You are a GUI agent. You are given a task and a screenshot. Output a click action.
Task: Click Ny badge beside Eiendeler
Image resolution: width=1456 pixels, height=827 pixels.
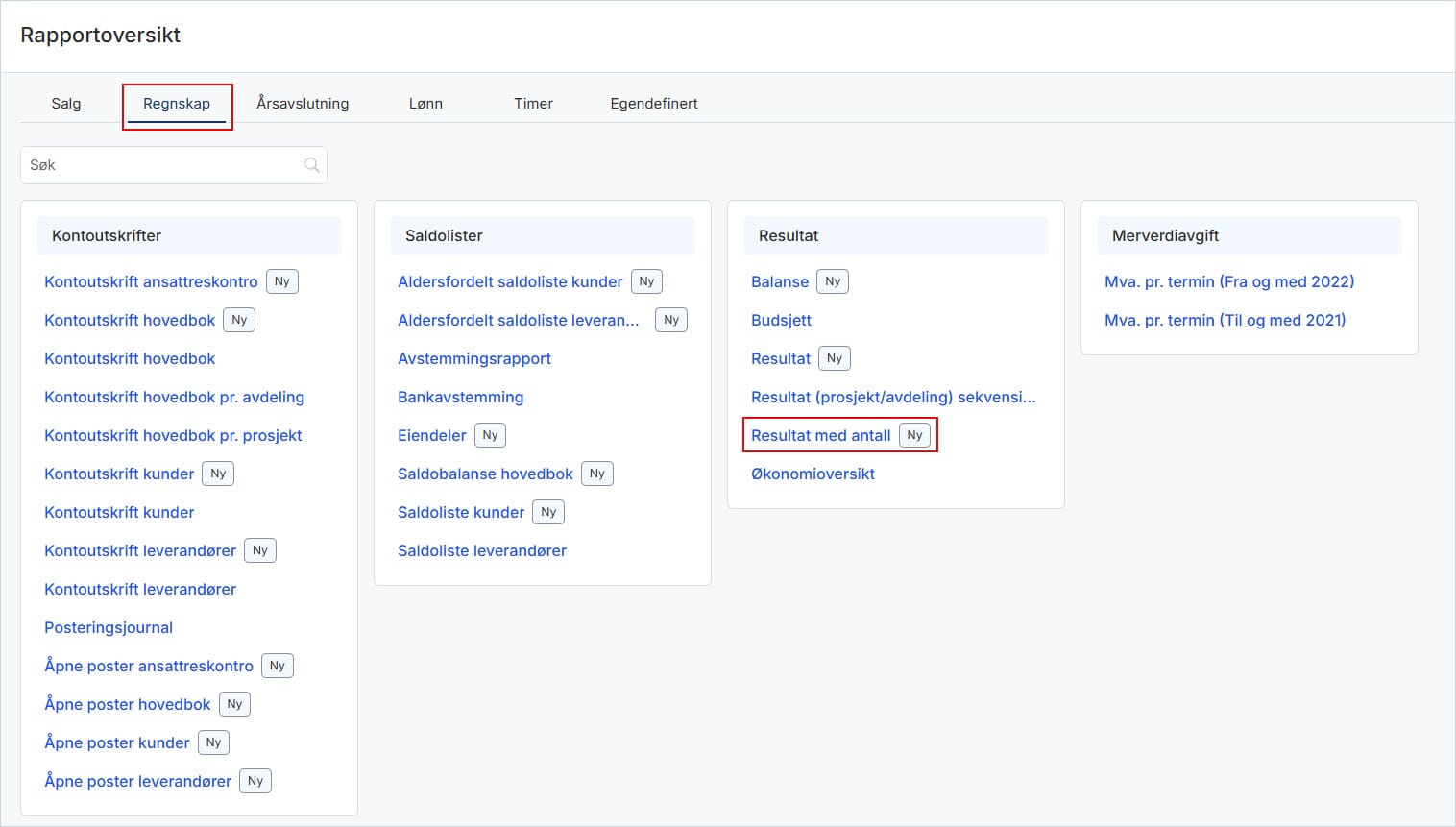(490, 435)
